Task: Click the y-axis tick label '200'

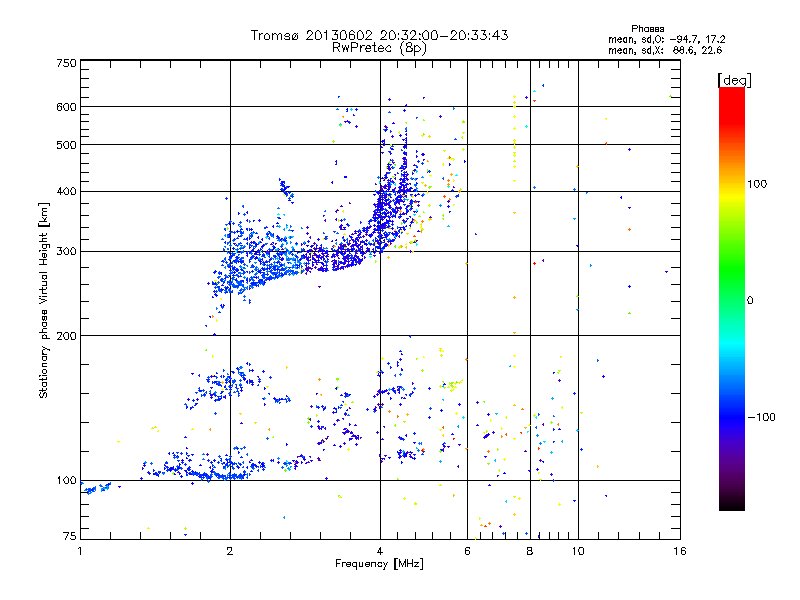Action: click(x=66, y=336)
